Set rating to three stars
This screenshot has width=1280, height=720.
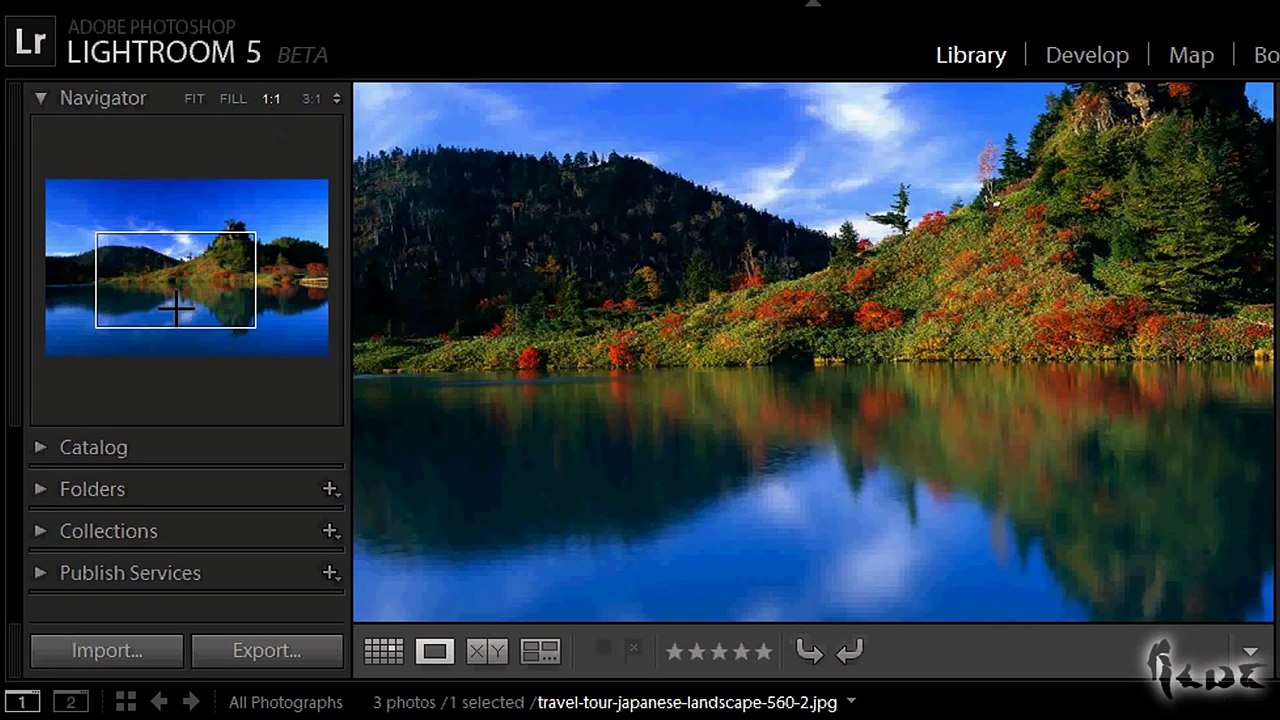(x=719, y=652)
